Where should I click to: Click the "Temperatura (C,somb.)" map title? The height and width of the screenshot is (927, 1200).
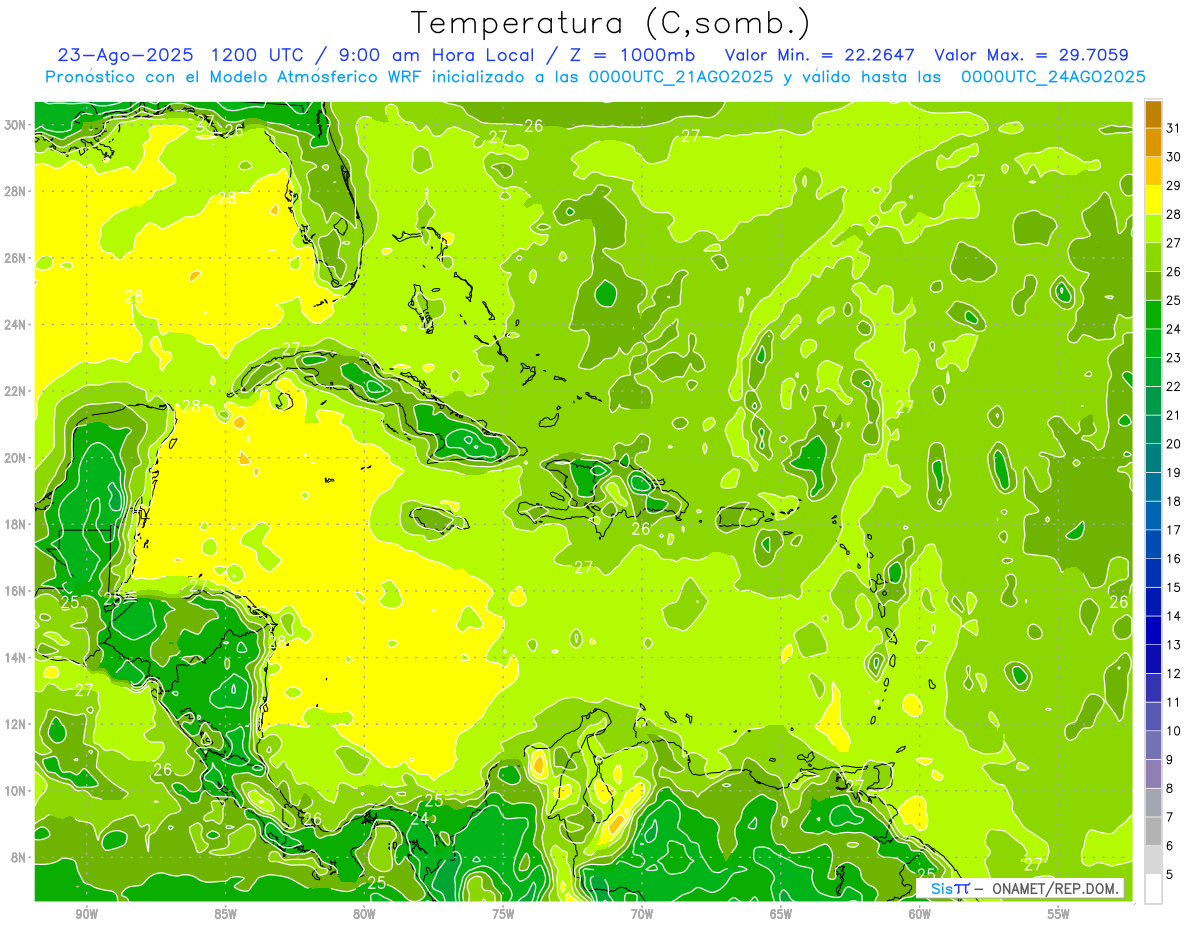[611, 23]
